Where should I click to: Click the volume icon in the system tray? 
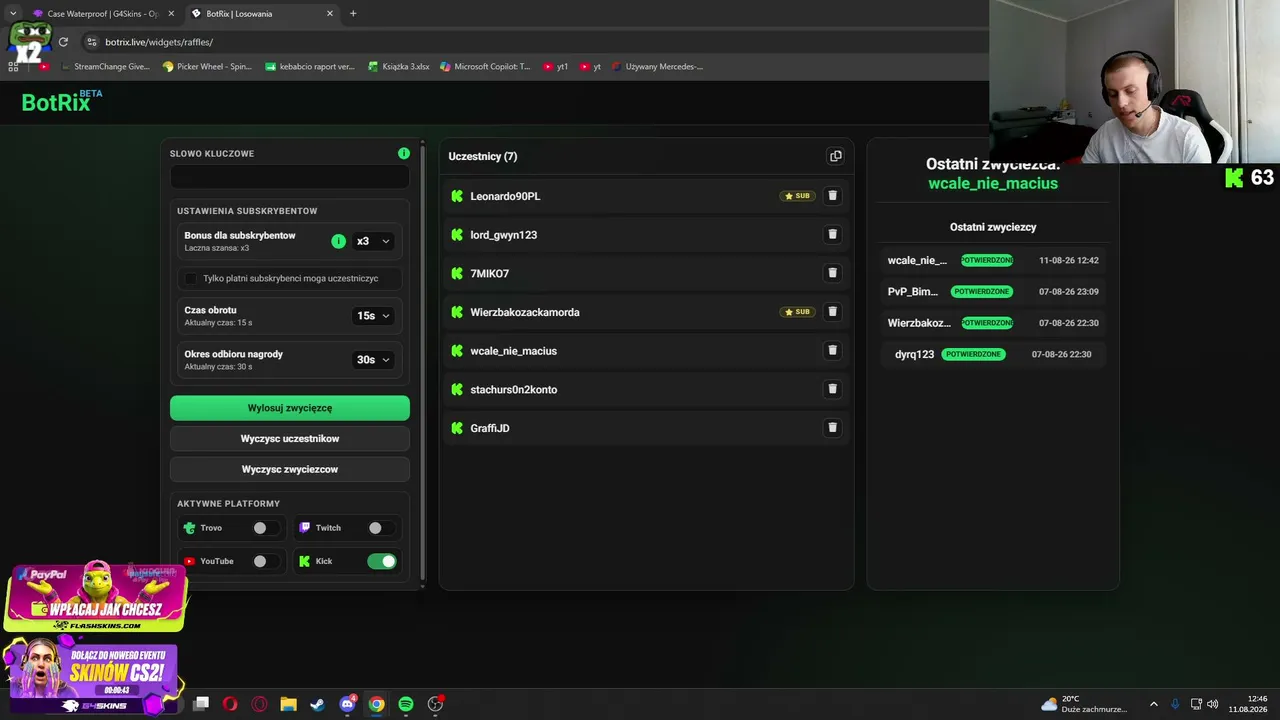pos(1213,704)
